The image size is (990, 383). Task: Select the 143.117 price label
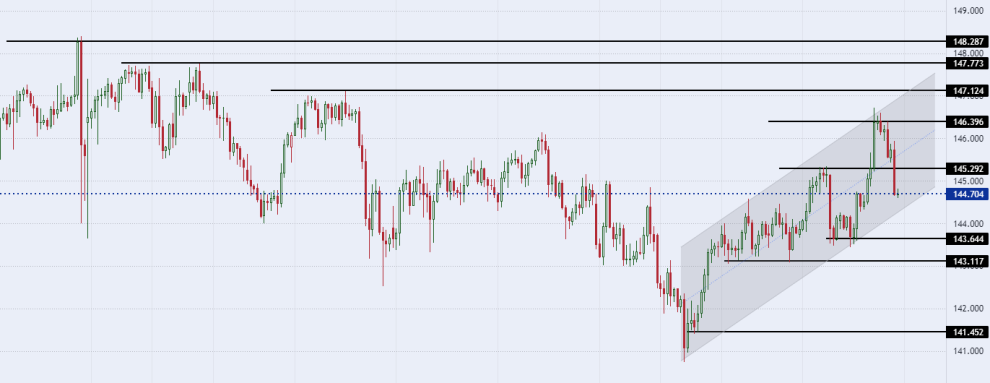point(967,261)
